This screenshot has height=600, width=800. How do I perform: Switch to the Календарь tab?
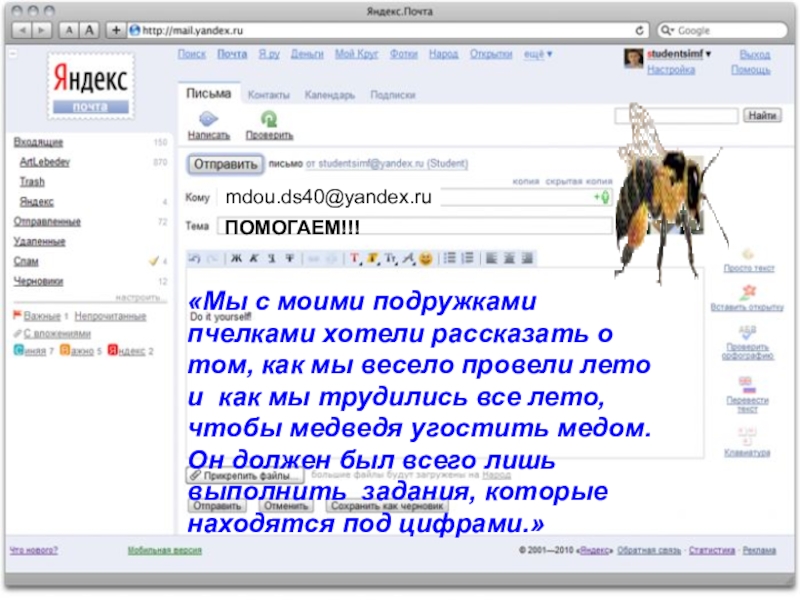[330, 95]
